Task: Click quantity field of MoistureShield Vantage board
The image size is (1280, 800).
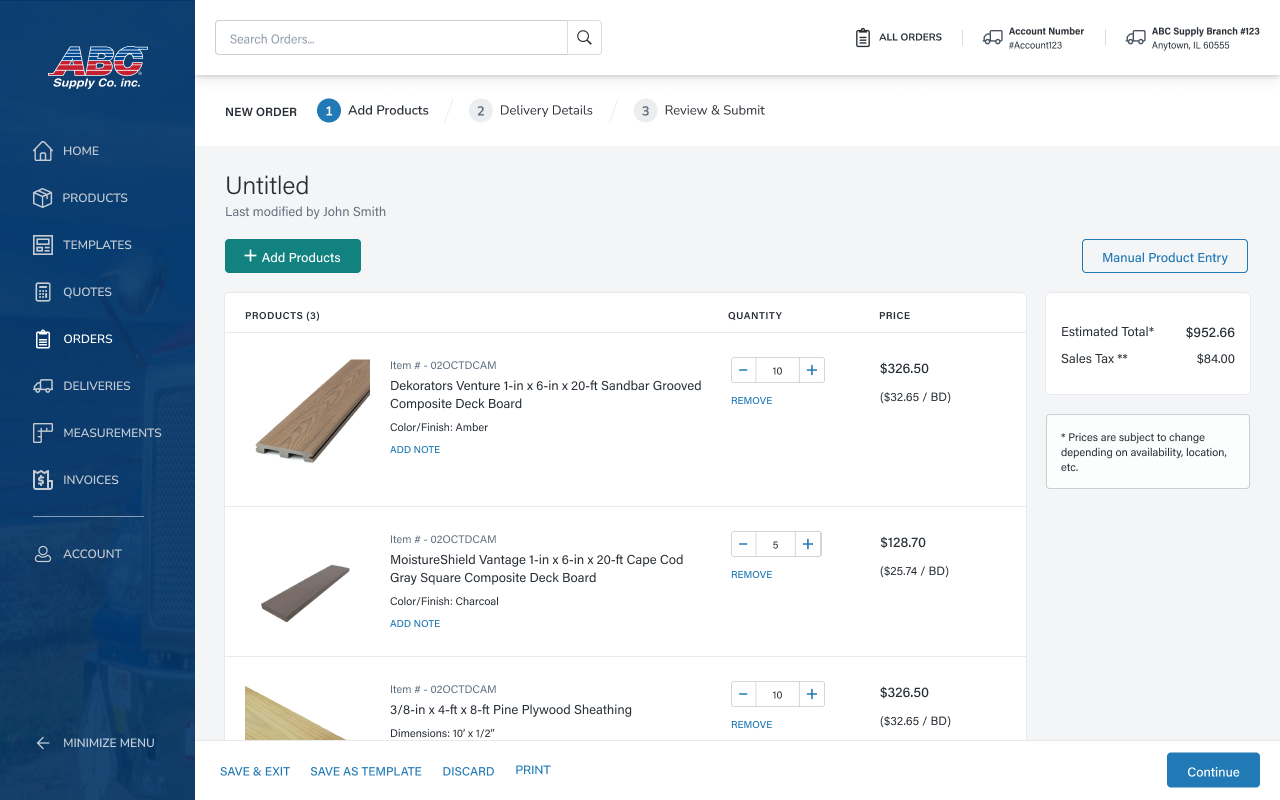Action: point(775,544)
